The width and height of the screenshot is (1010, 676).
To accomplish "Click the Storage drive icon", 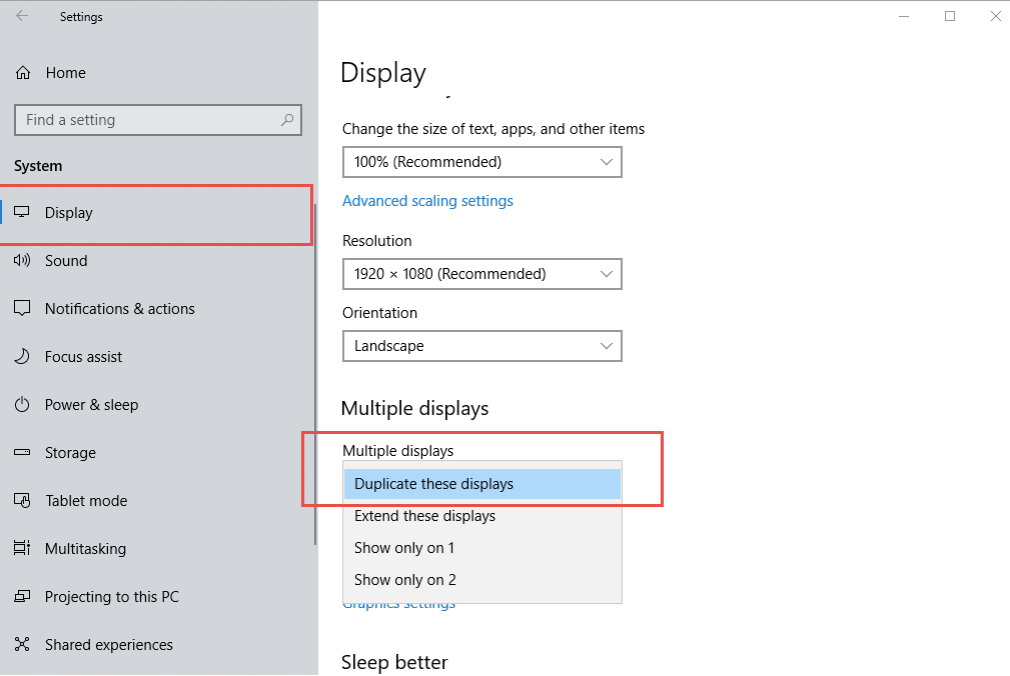I will pos(22,452).
